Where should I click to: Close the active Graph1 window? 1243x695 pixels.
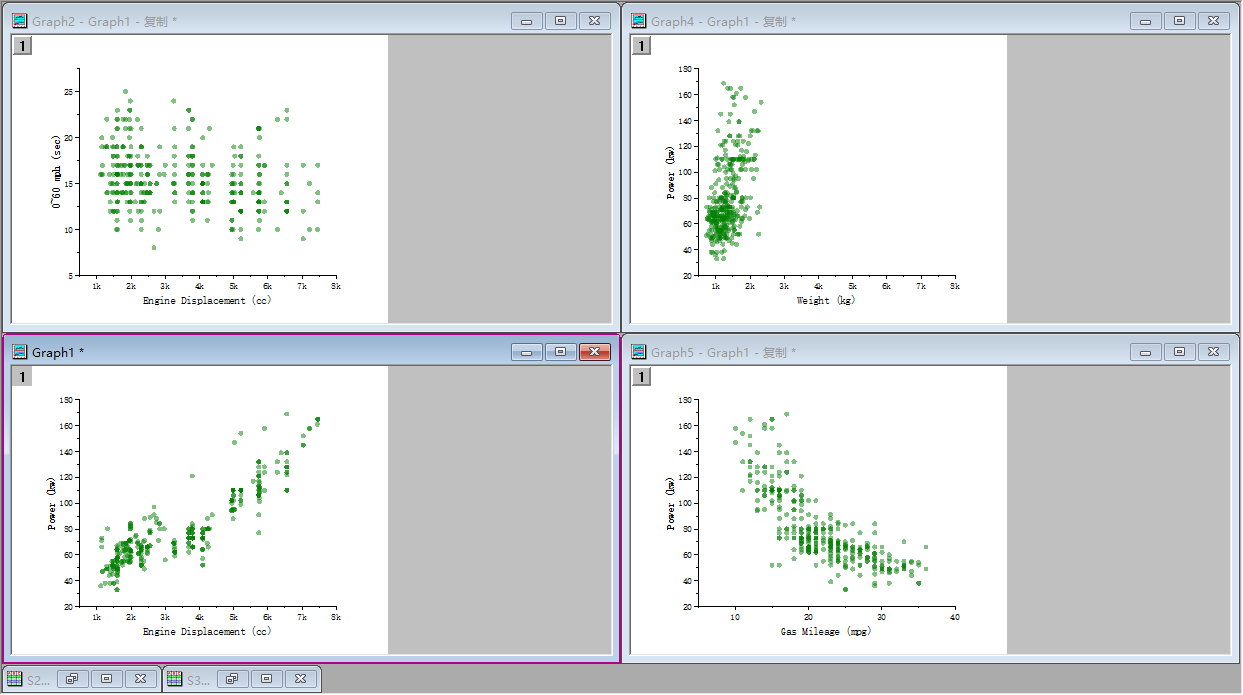594,352
